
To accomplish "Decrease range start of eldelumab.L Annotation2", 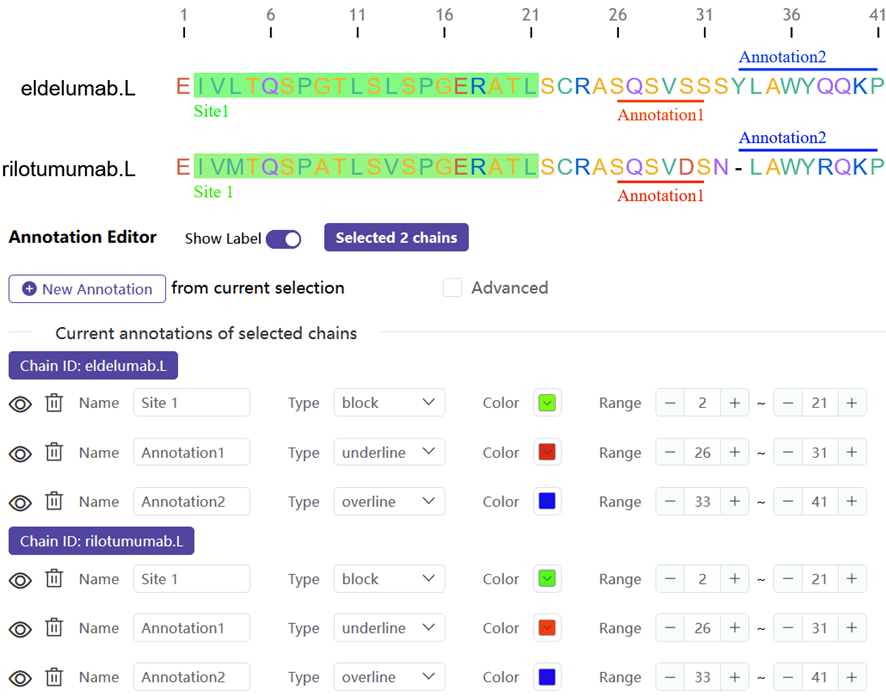I will pos(670,502).
